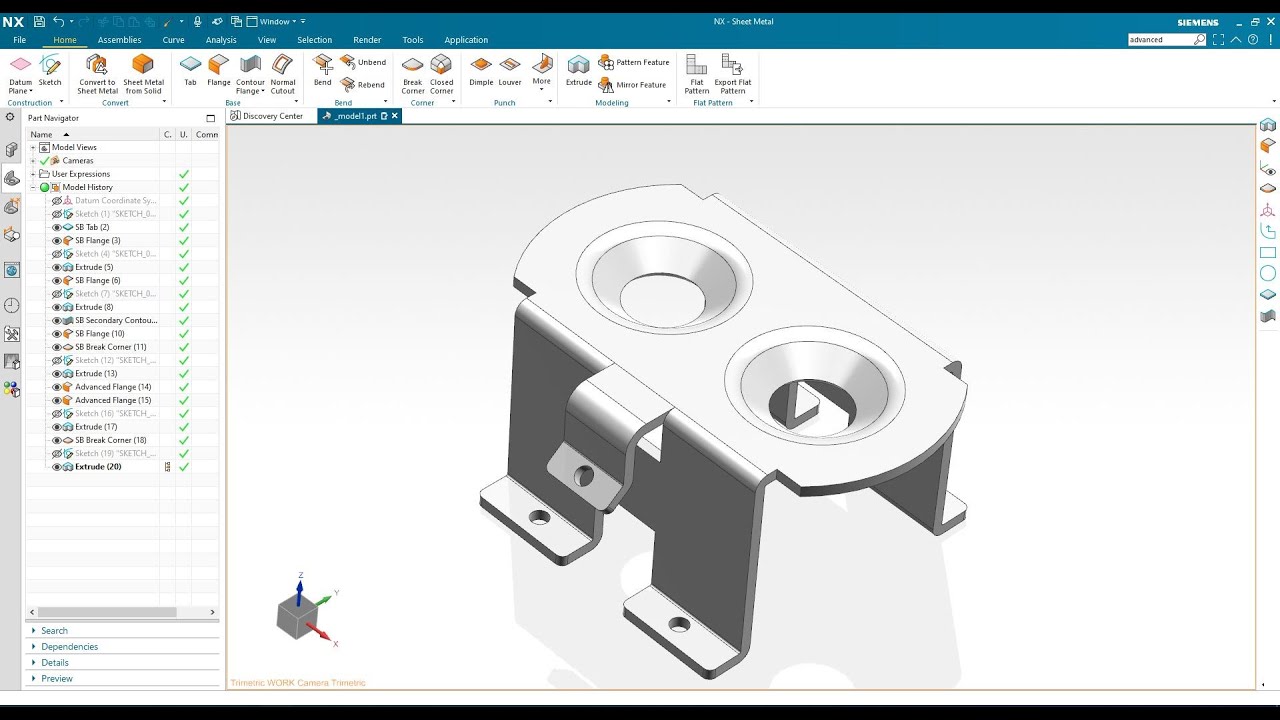Select the Contour Flange tool

pyautogui.click(x=250, y=75)
